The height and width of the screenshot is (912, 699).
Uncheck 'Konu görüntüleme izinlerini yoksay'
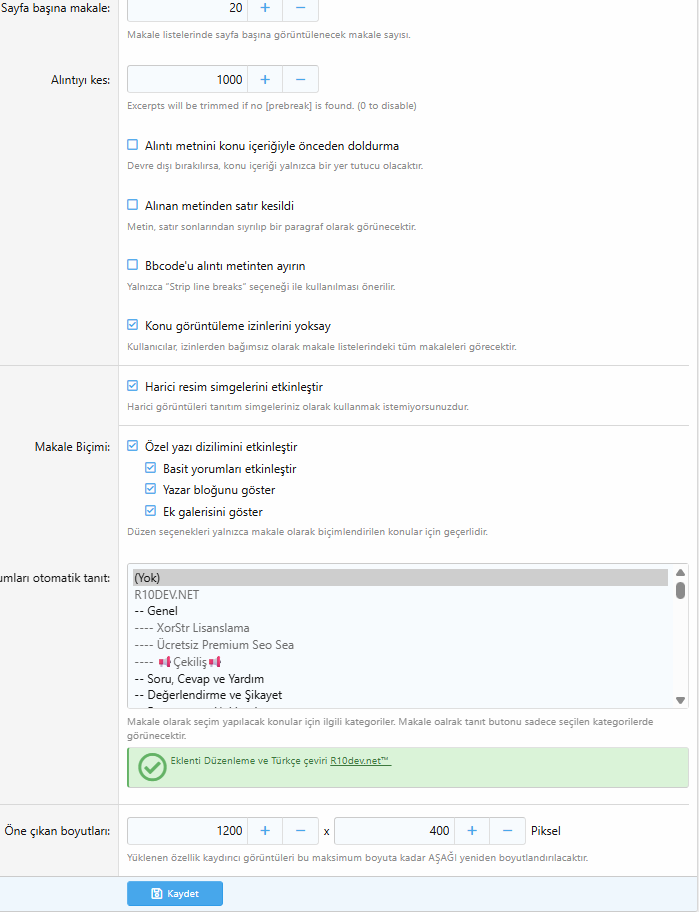133,325
